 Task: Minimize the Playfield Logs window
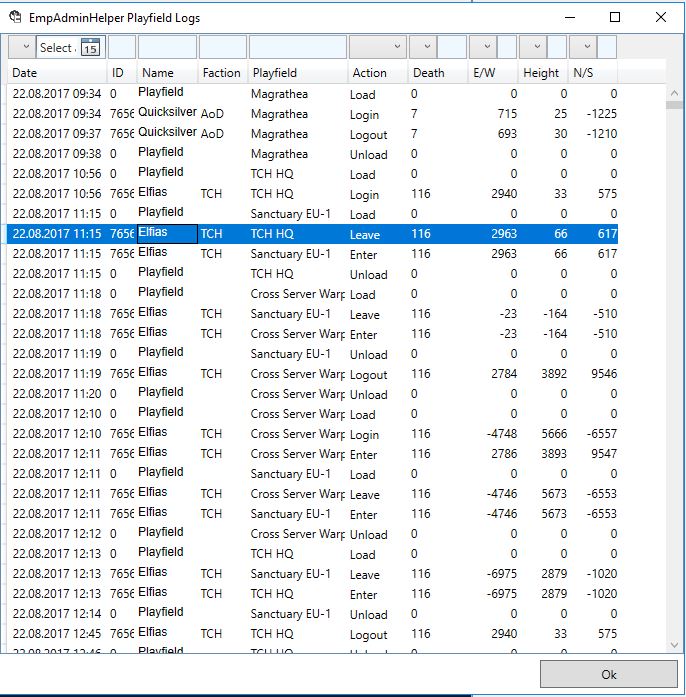570,17
